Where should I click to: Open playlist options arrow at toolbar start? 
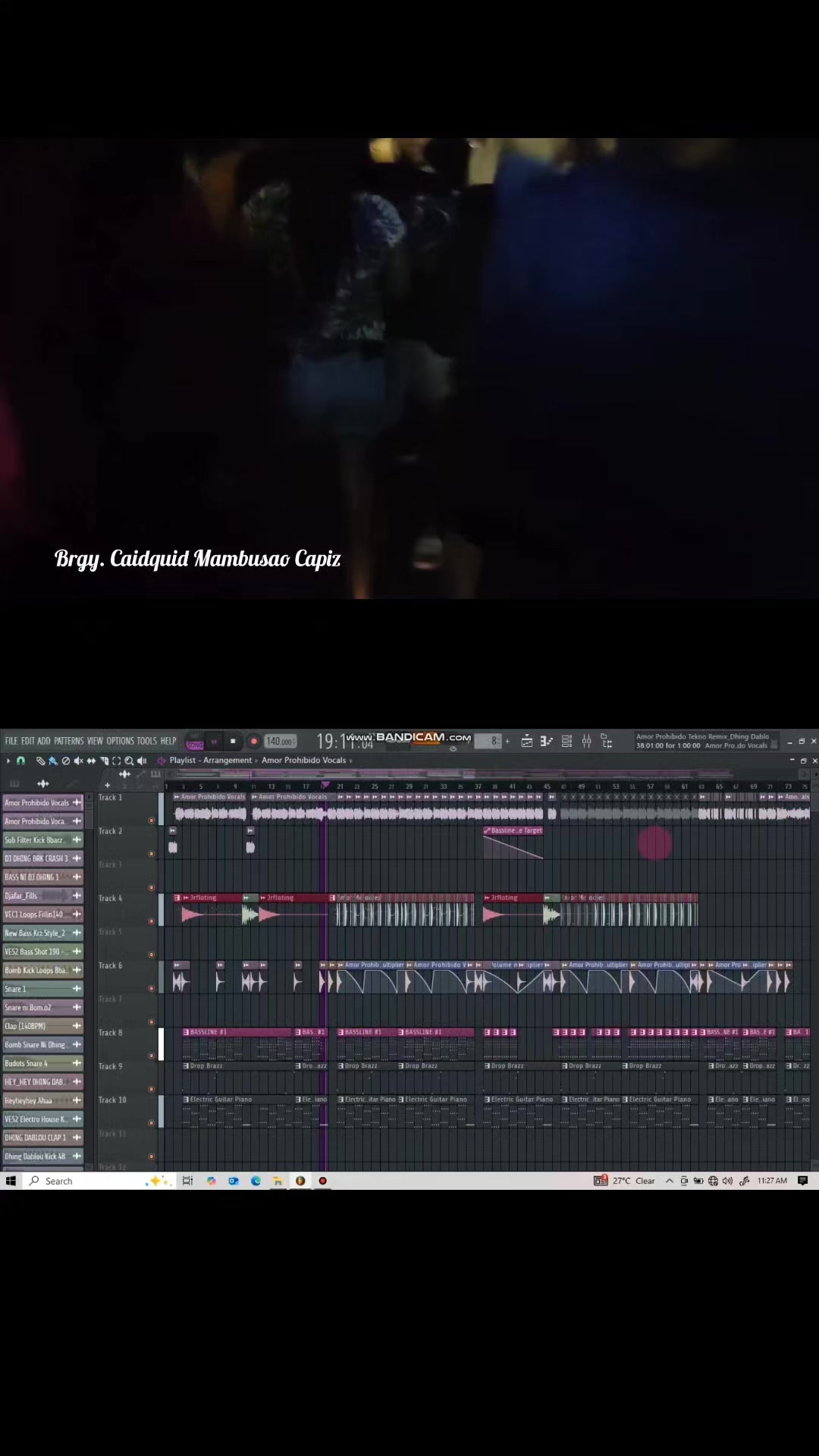[8, 761]
